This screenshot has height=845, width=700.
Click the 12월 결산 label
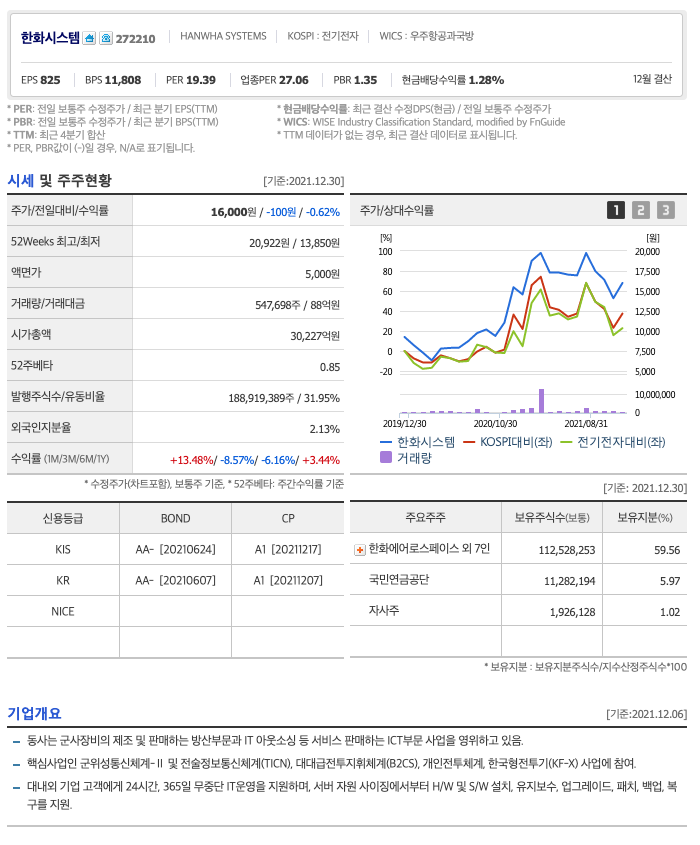click(x=652, y=79)
